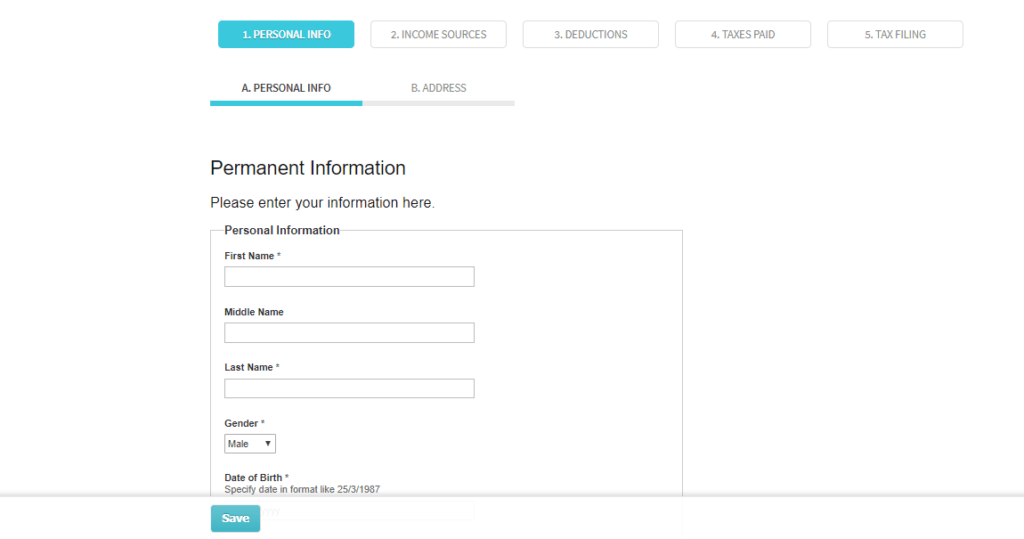Click the Gender field label
This screenshot has width=1024, height=539.
coord(241,424)
